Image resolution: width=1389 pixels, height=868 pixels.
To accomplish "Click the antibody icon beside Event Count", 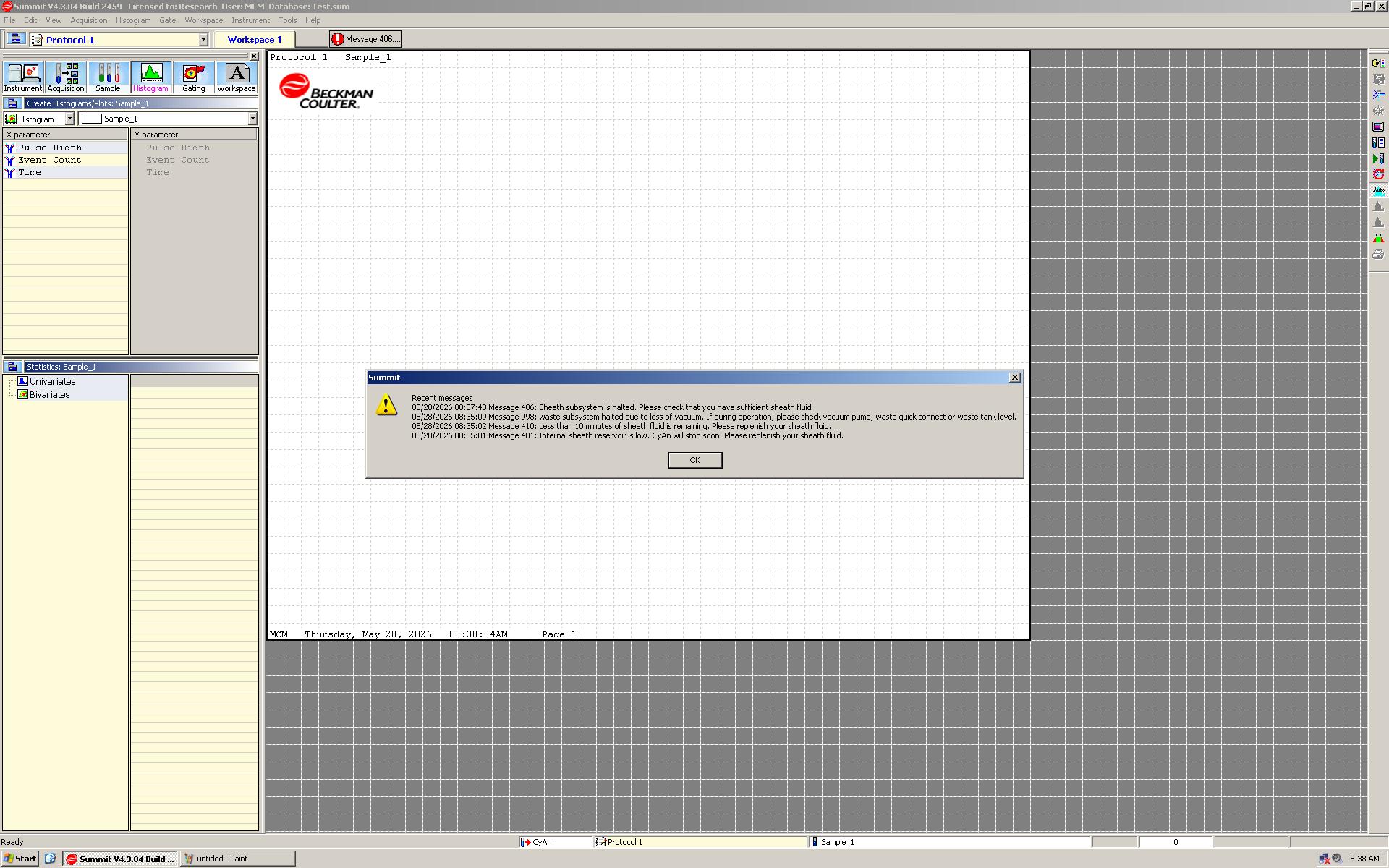I will point(10,161).
